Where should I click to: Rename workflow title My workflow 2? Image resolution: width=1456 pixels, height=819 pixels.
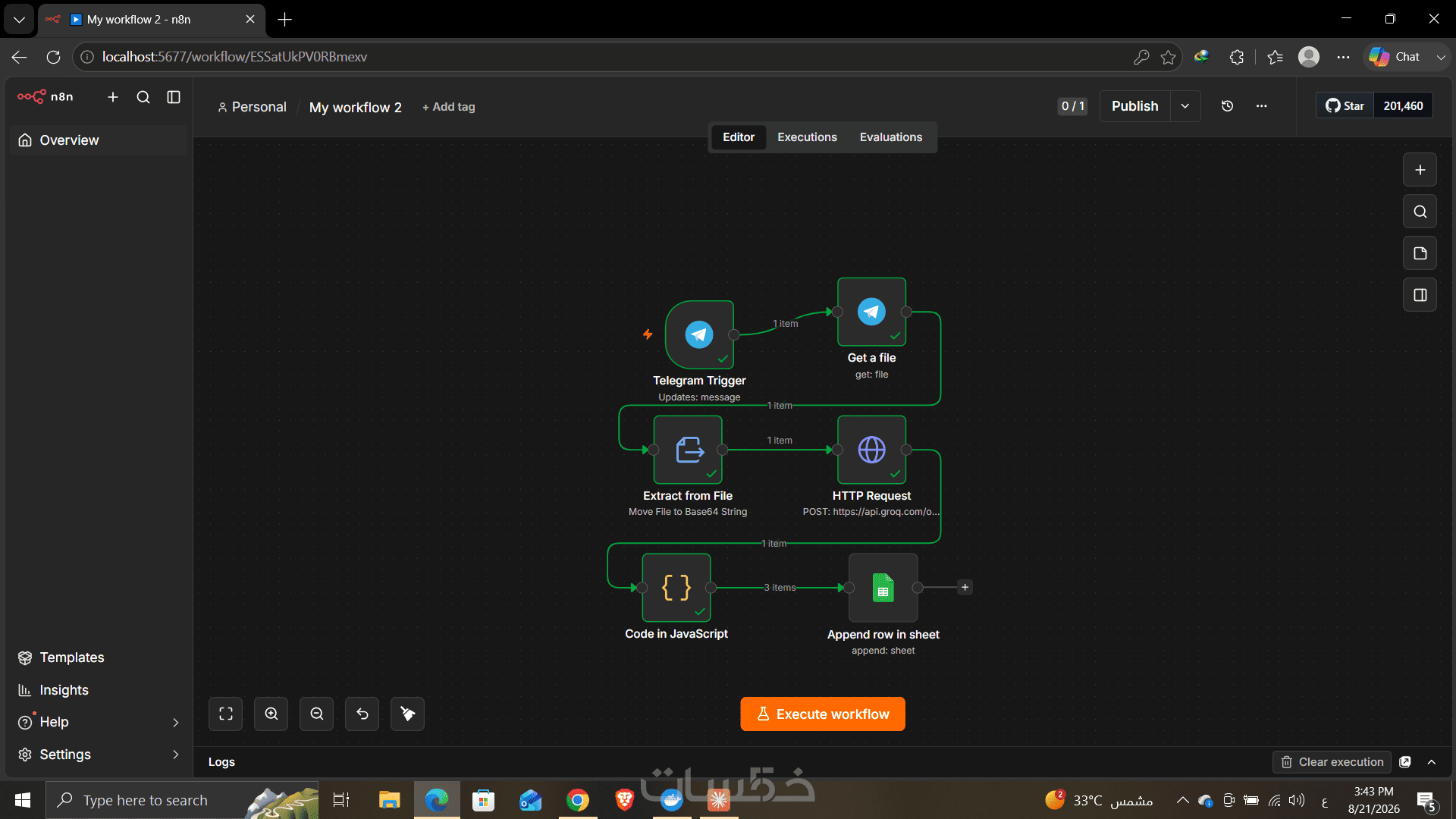click(356, 108)
